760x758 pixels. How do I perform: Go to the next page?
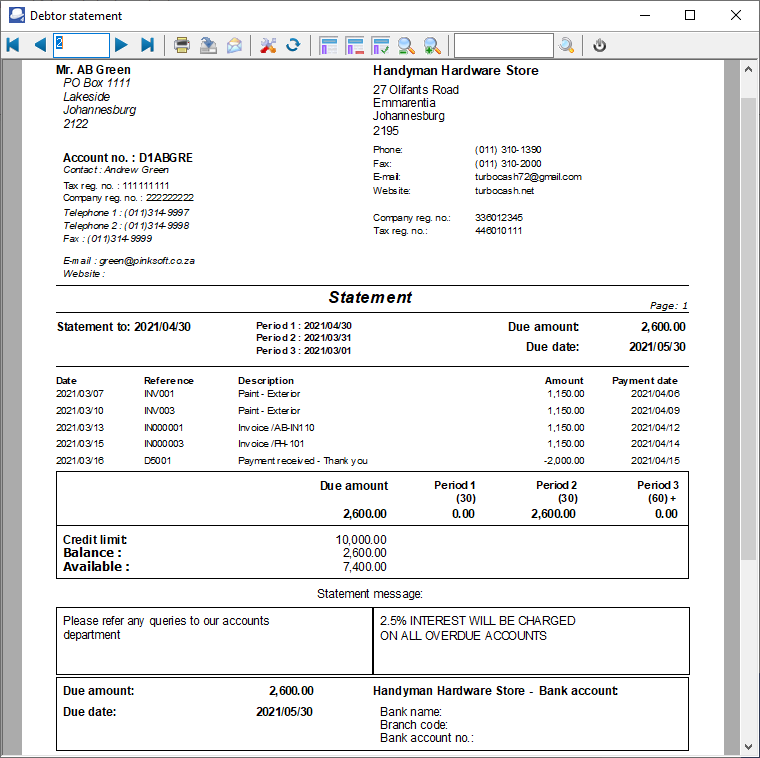121,45
